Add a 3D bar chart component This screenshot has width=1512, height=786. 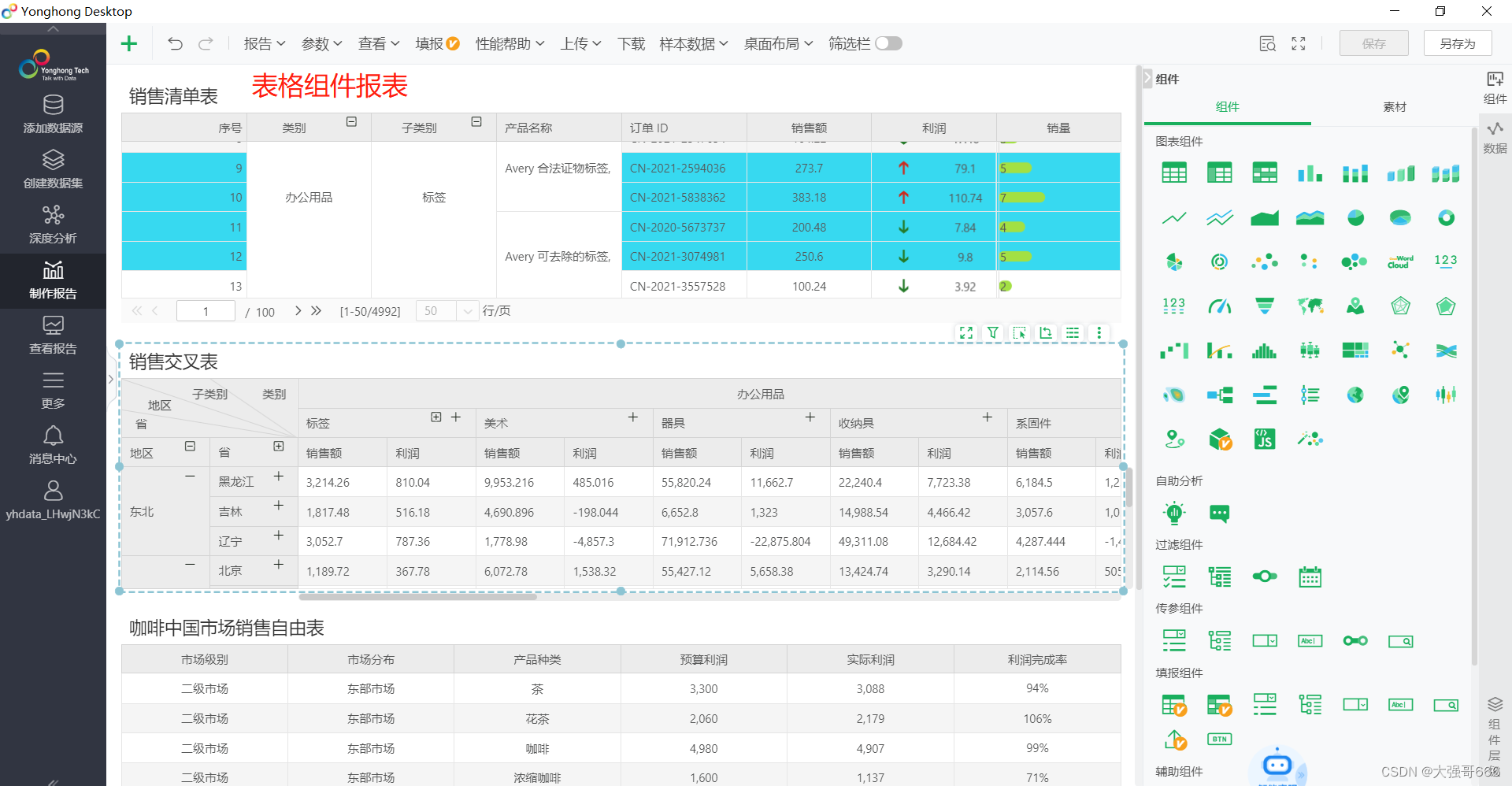coord(1400,172)
